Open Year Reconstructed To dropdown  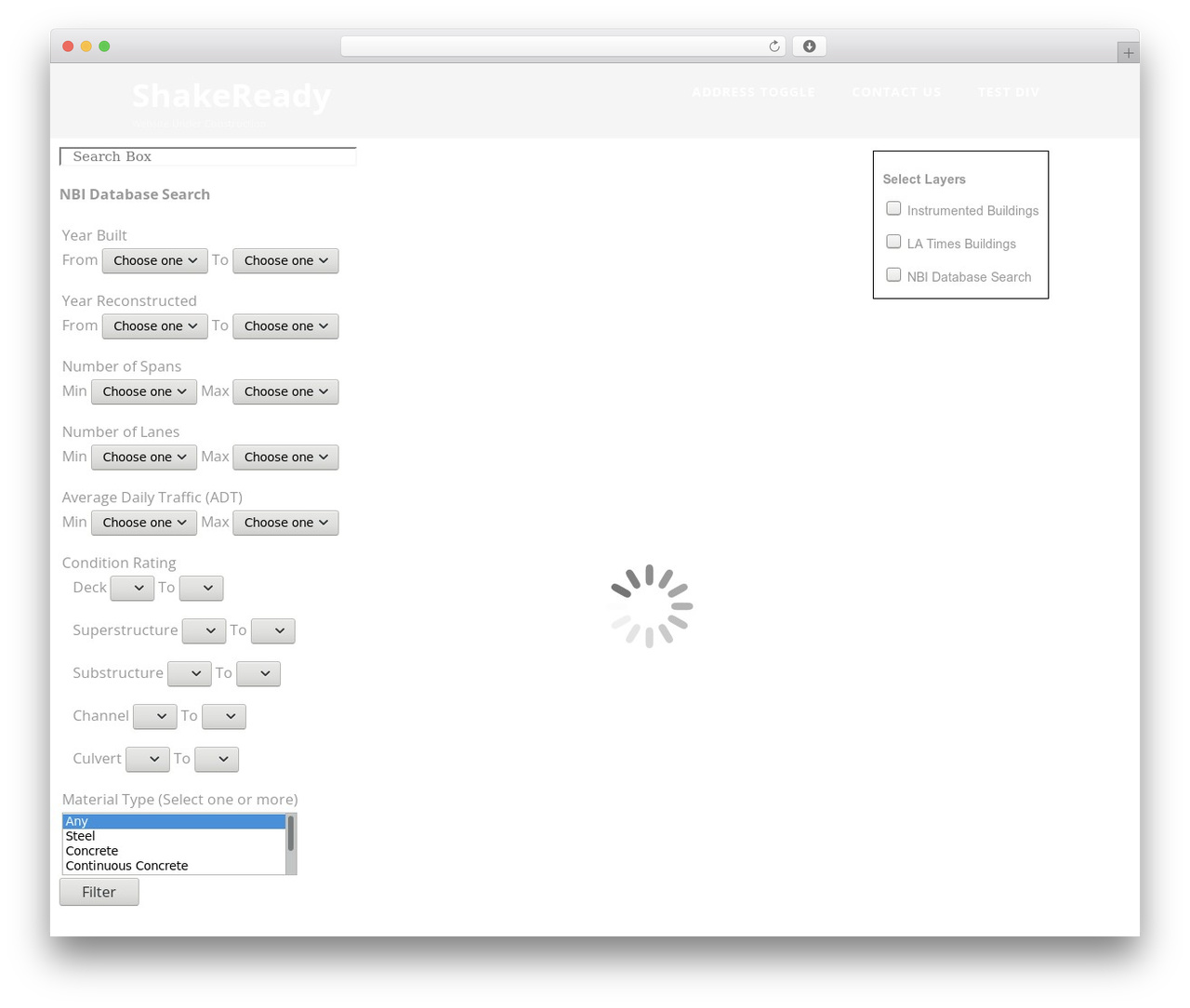point(285,326)
